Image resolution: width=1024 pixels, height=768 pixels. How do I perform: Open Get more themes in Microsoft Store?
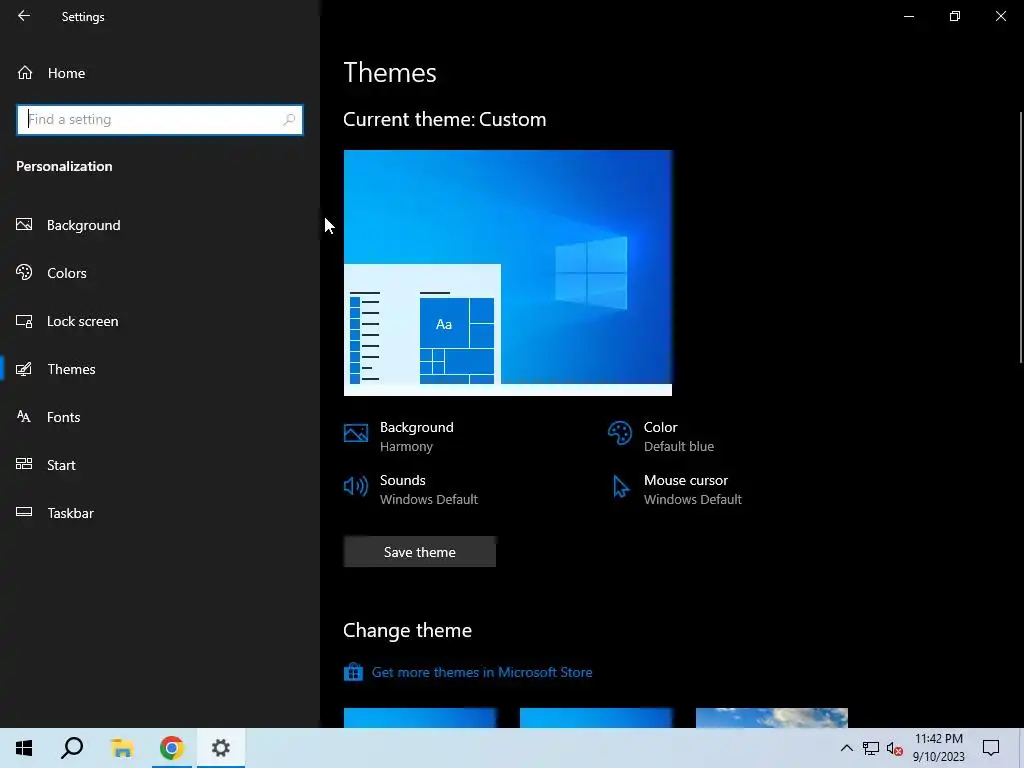482,672
